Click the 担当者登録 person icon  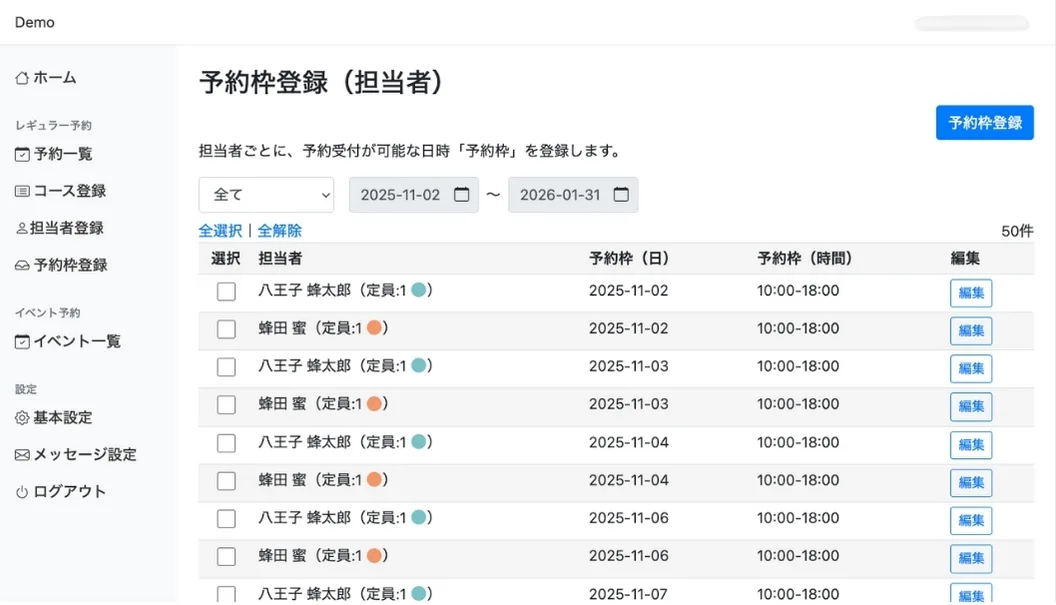tap(21, 228)
